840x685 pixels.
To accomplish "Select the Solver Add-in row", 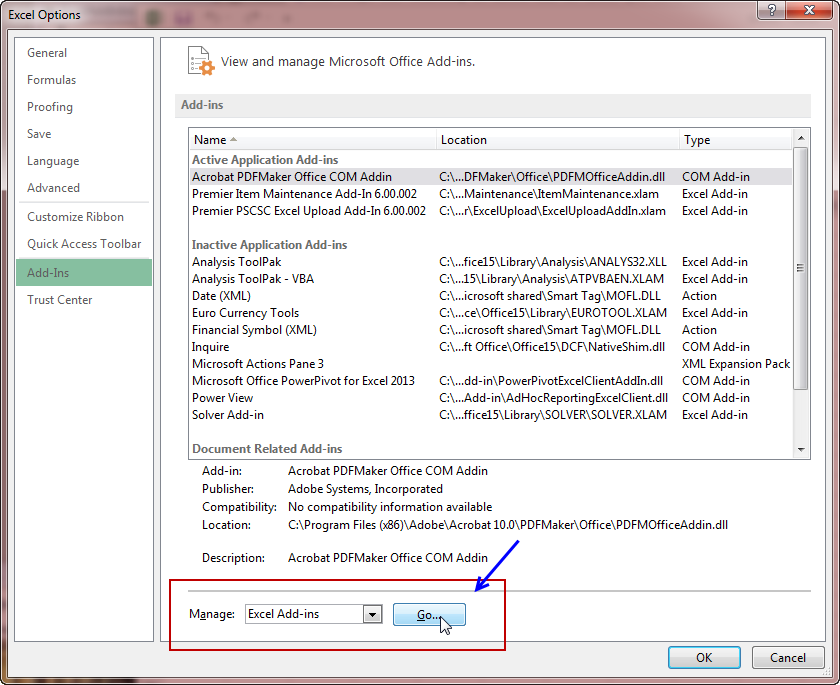I will tap(228, 415).
